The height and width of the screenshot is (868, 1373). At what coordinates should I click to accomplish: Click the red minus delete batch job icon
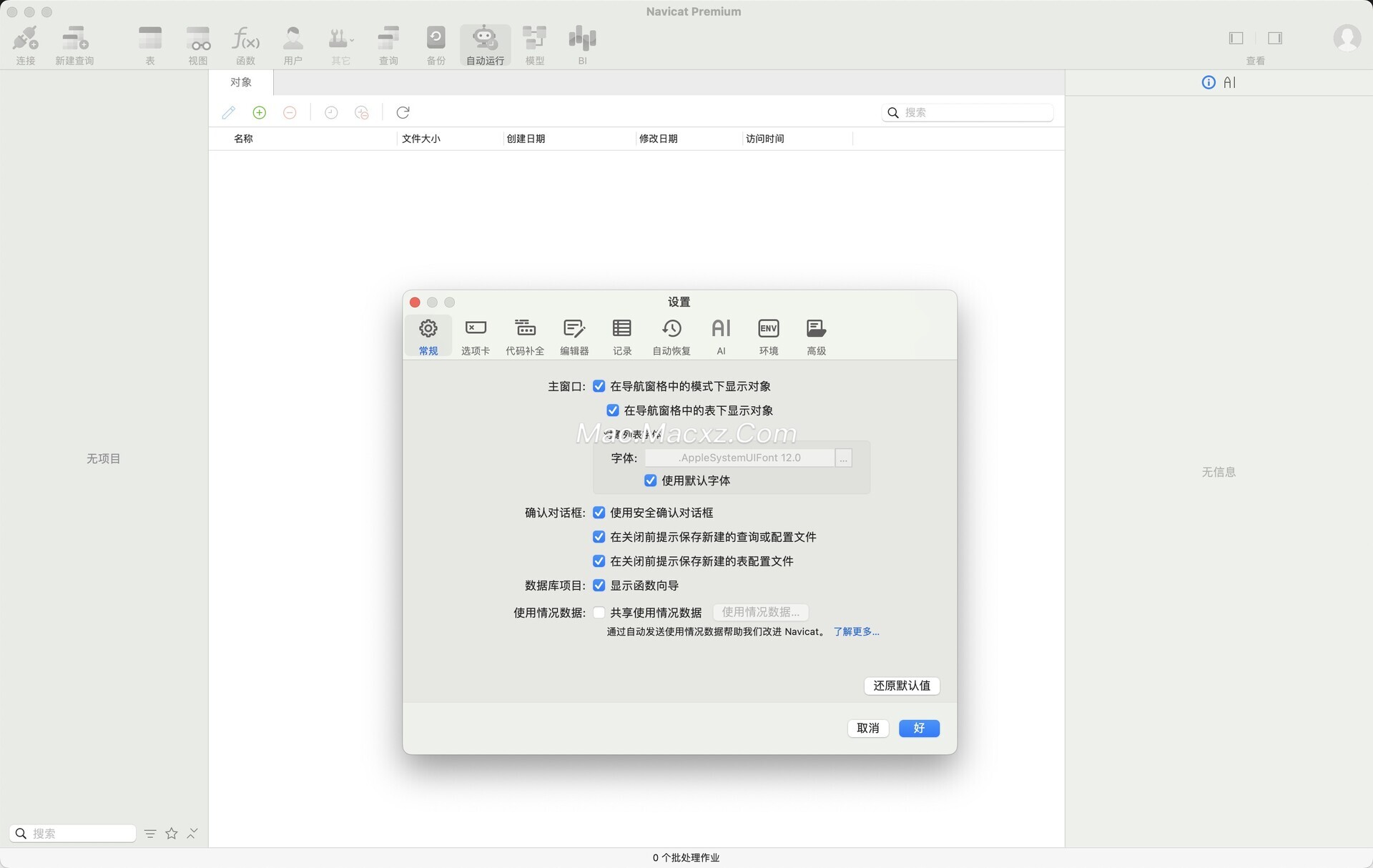point(290,112)
